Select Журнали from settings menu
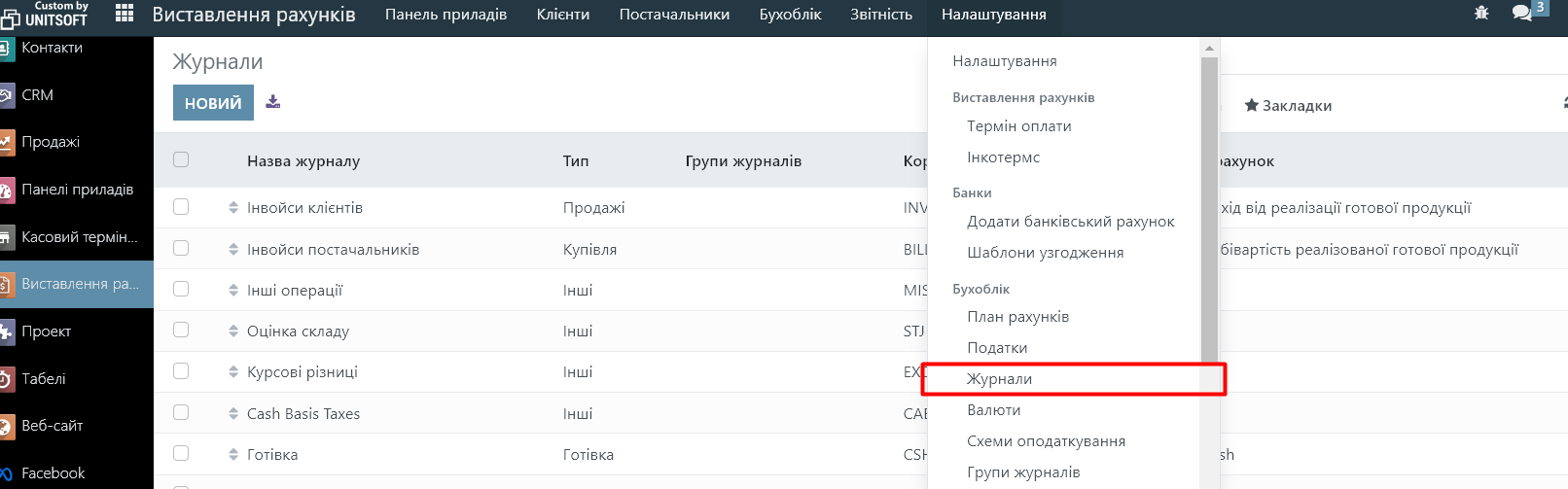The width and height of the screenshot is (1568, 489). (x=999, y=379)
